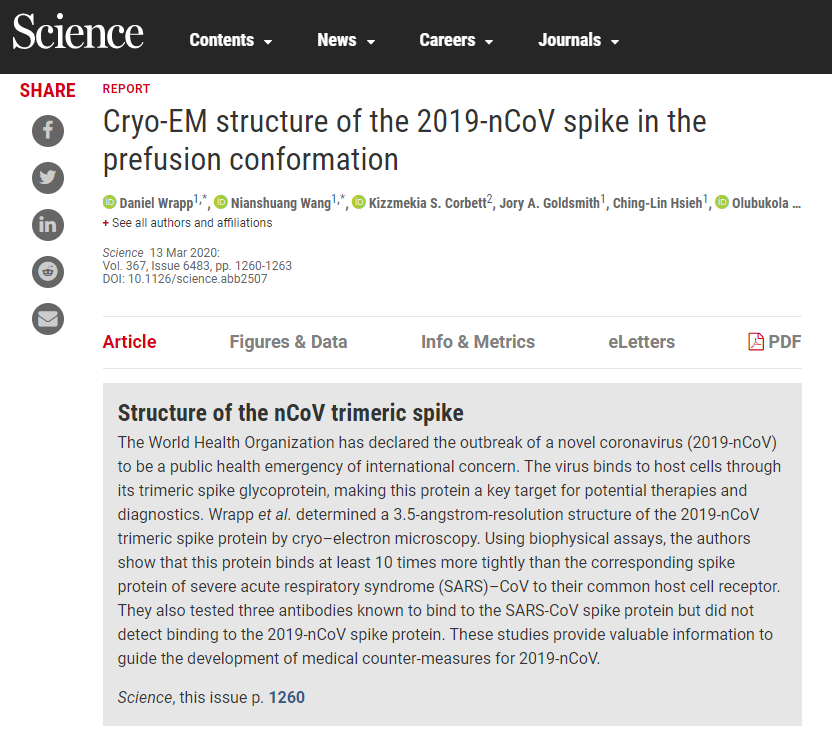Open the Careers dropdown menu

(456, 40)
